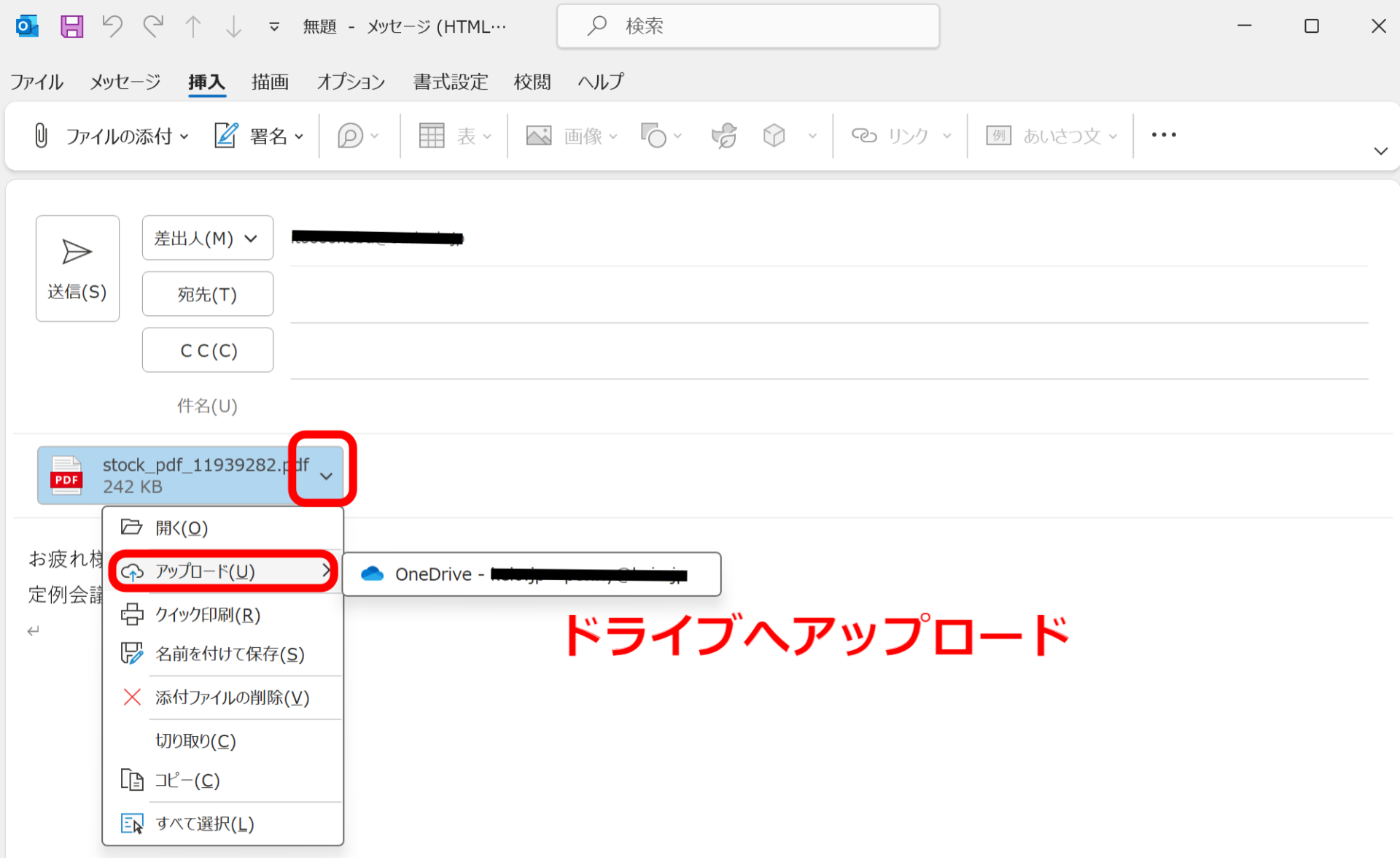The width and height of the screenshot is (1400, 858).
Task: Choose すべて選択(L) menu item
Action: tap(223, 824)
